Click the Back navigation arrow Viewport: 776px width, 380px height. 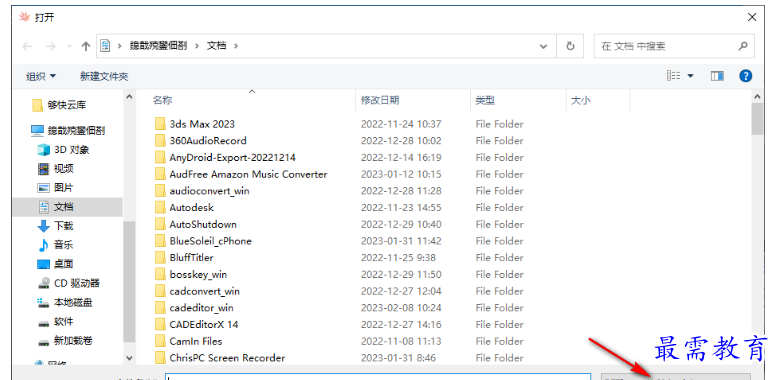pyautogui.click(x=27, y=46)
